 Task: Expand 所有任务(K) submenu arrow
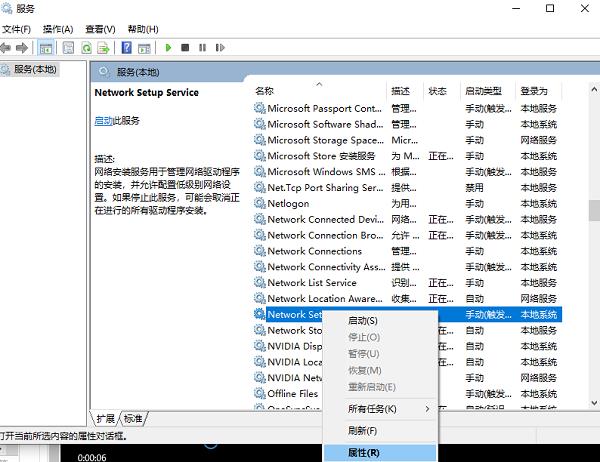[x=427, y=409]
